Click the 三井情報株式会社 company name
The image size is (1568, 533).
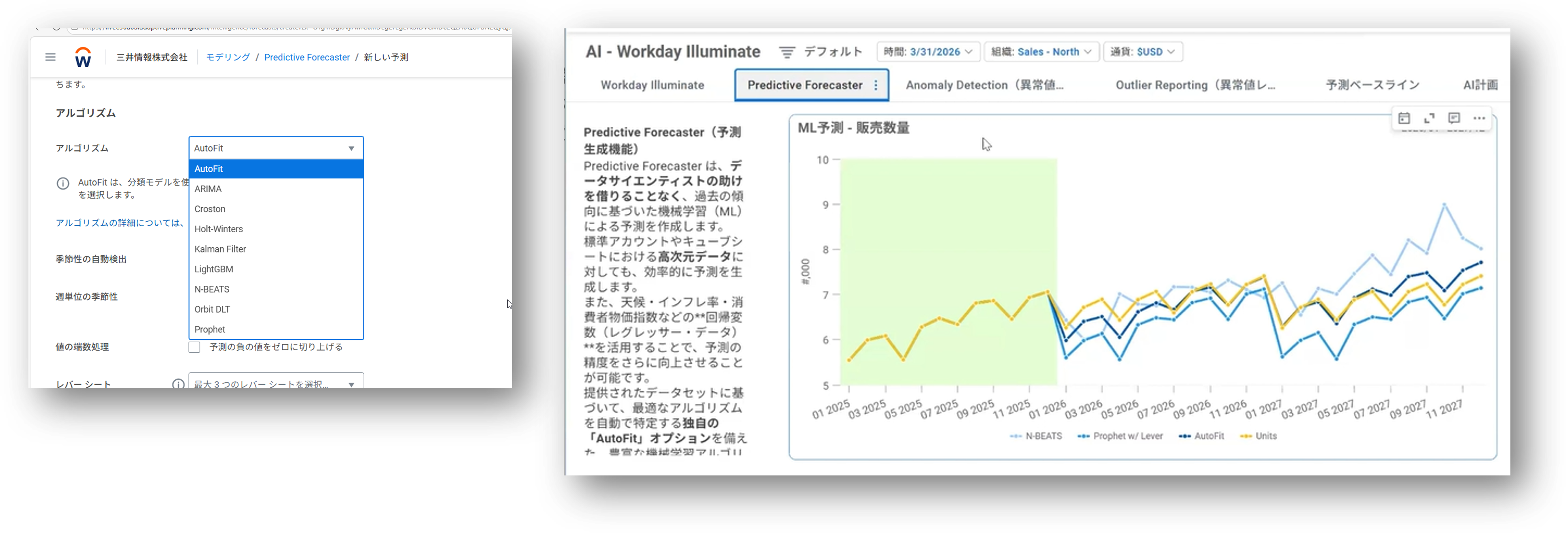[152, 57]
